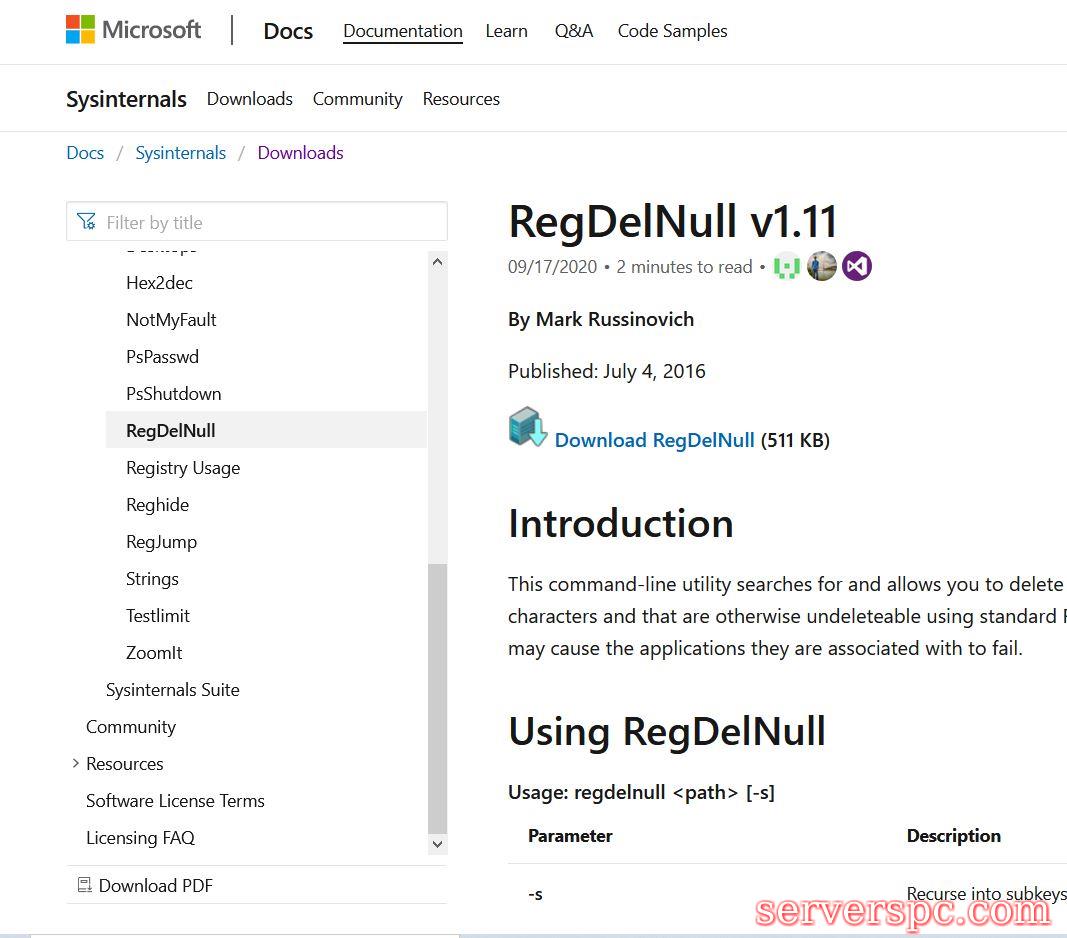Viewport: 1067px width, 938px height.
Task: Focus the Filter by title input
Action: coord(270,222)
